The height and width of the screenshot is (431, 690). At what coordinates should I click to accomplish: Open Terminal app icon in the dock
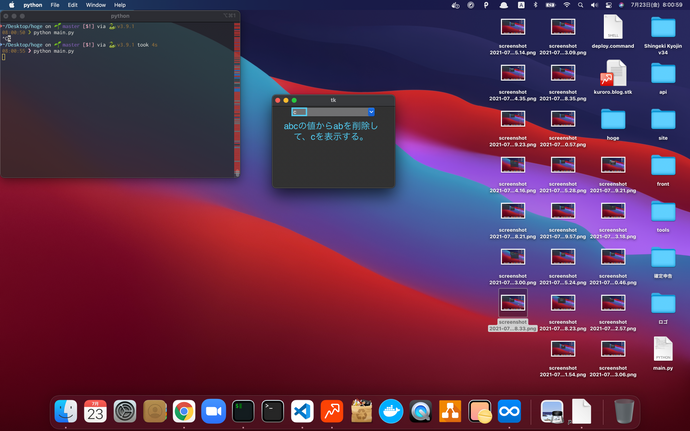point(272,411)
